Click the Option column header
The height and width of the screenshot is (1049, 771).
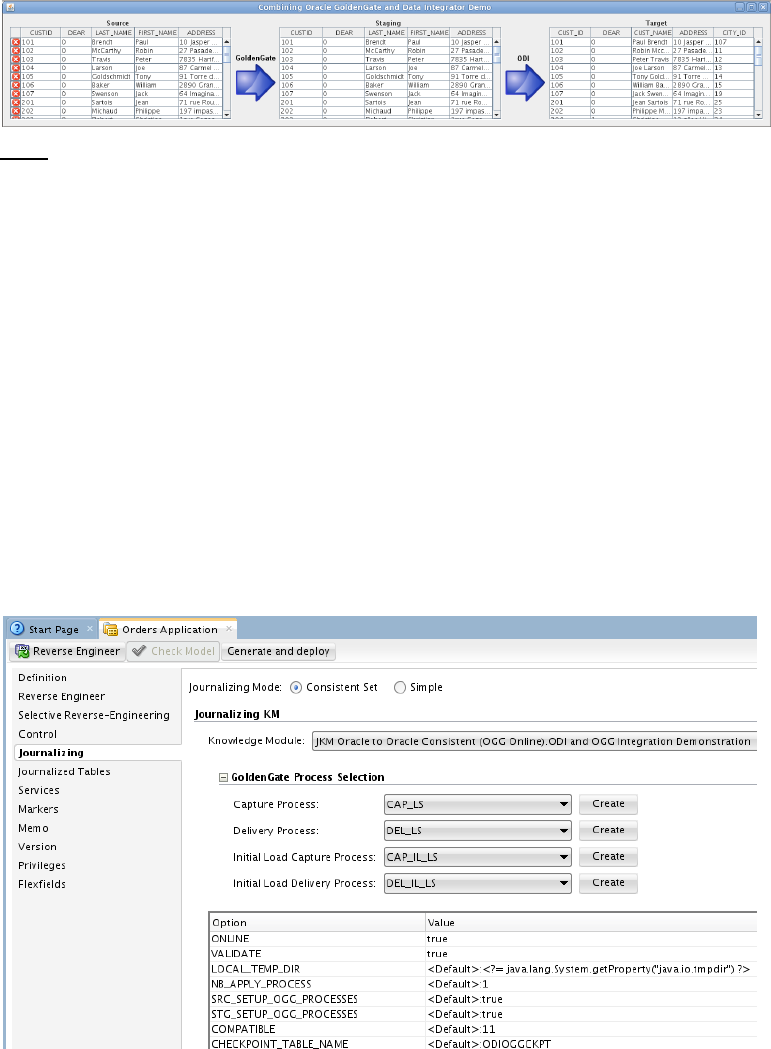click(317, 923)
